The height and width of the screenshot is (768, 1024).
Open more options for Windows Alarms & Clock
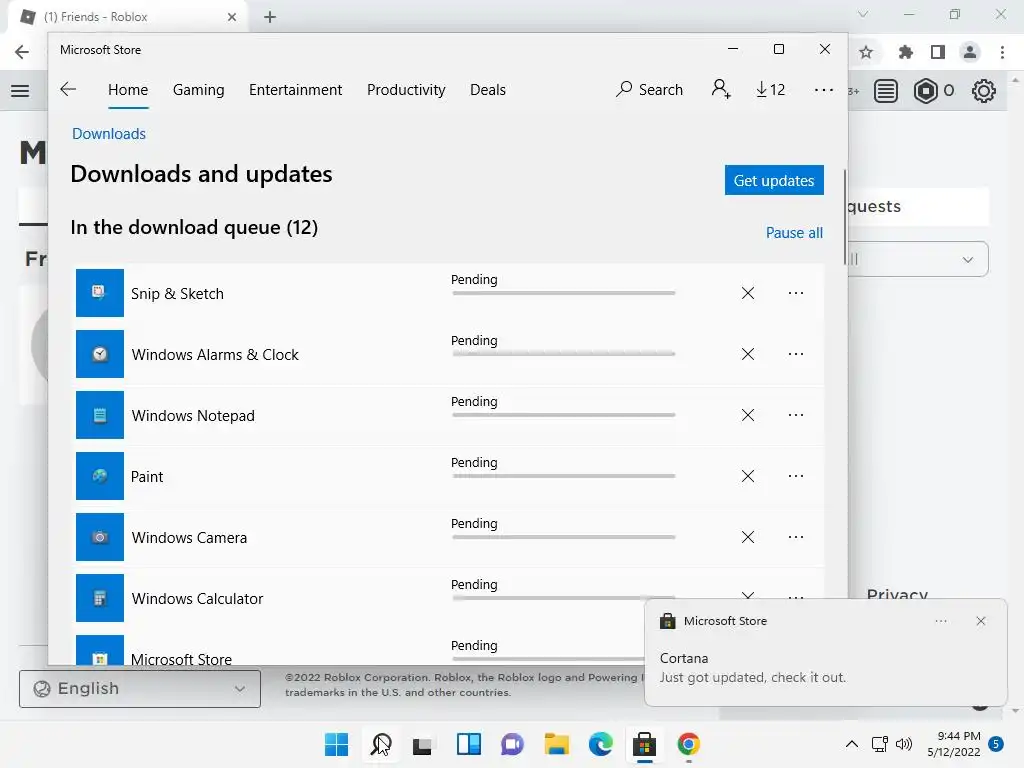[x=795, y=354]
